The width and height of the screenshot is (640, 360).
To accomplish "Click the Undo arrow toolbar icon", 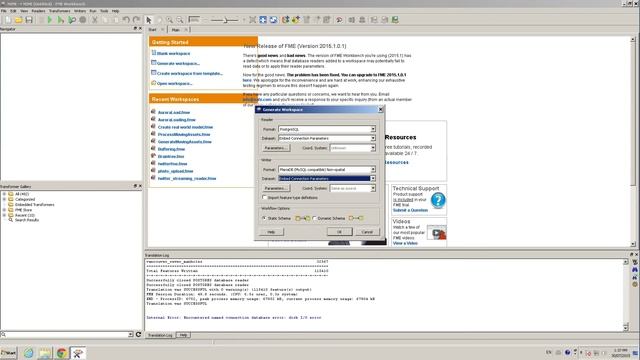I will (126, 20).
